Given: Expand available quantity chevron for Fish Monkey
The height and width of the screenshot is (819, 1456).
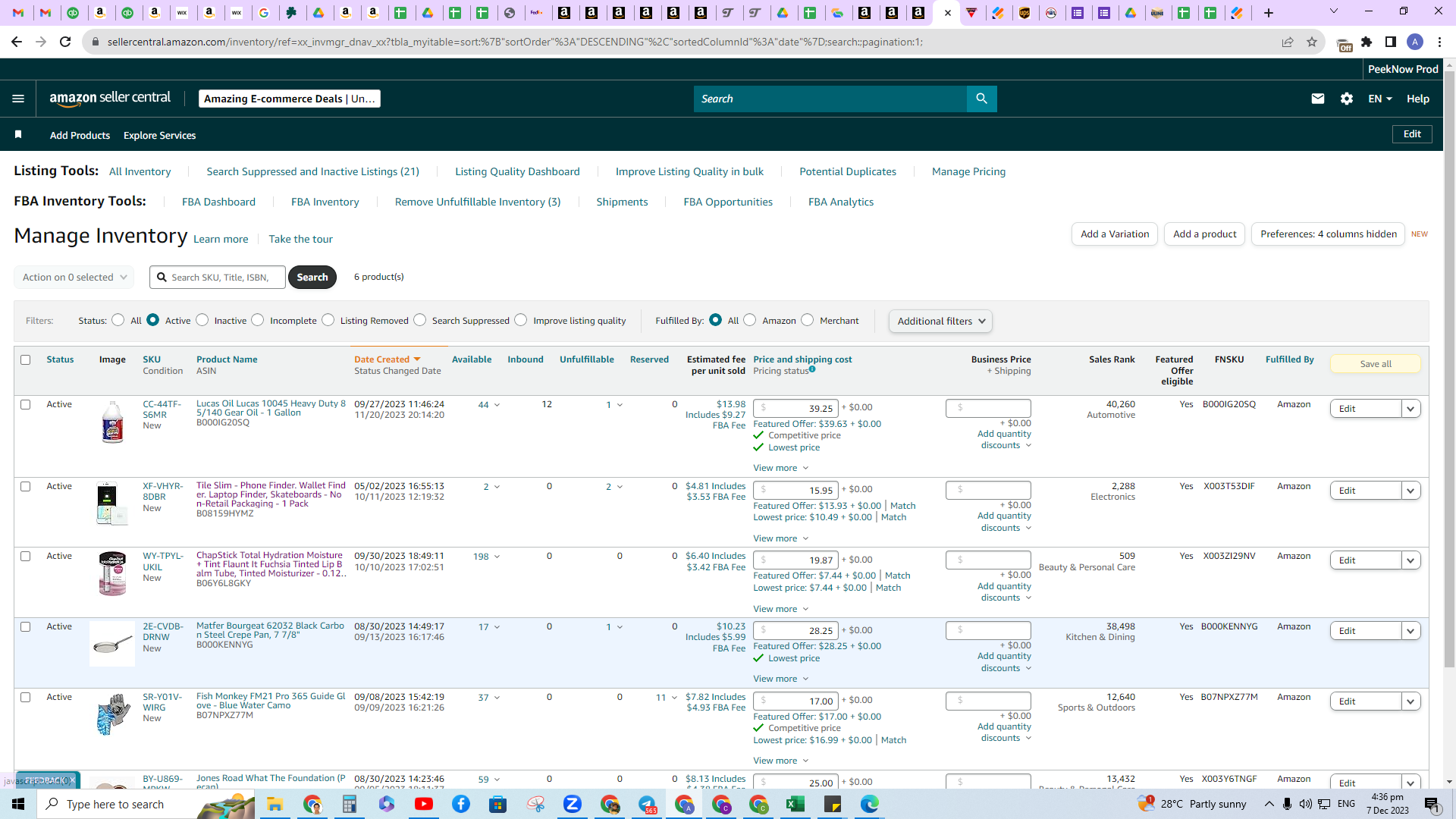Looking at the screenshot, I should click(497, 698).
